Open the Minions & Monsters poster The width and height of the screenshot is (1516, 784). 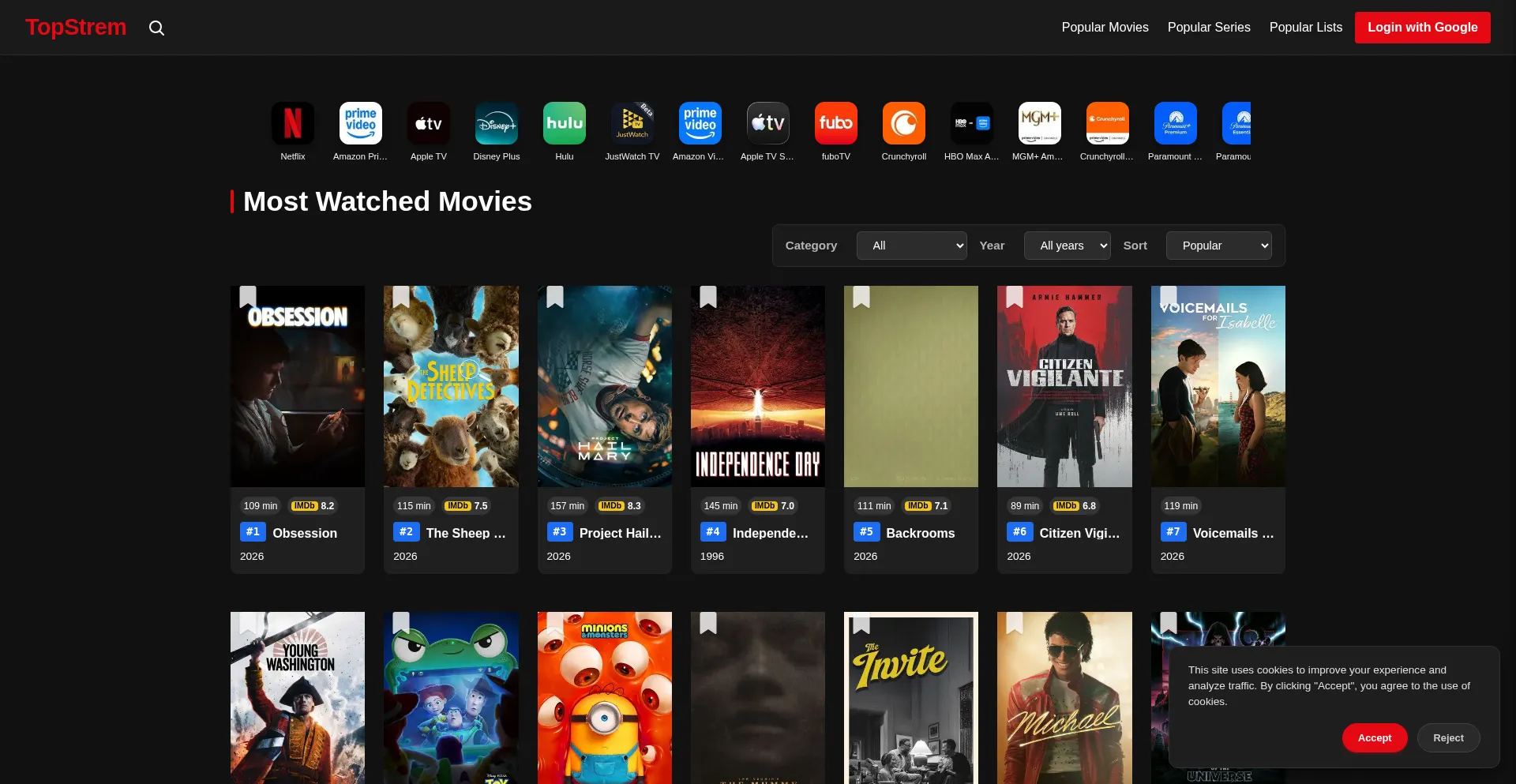pyautogui.click(x=605, y=698)
